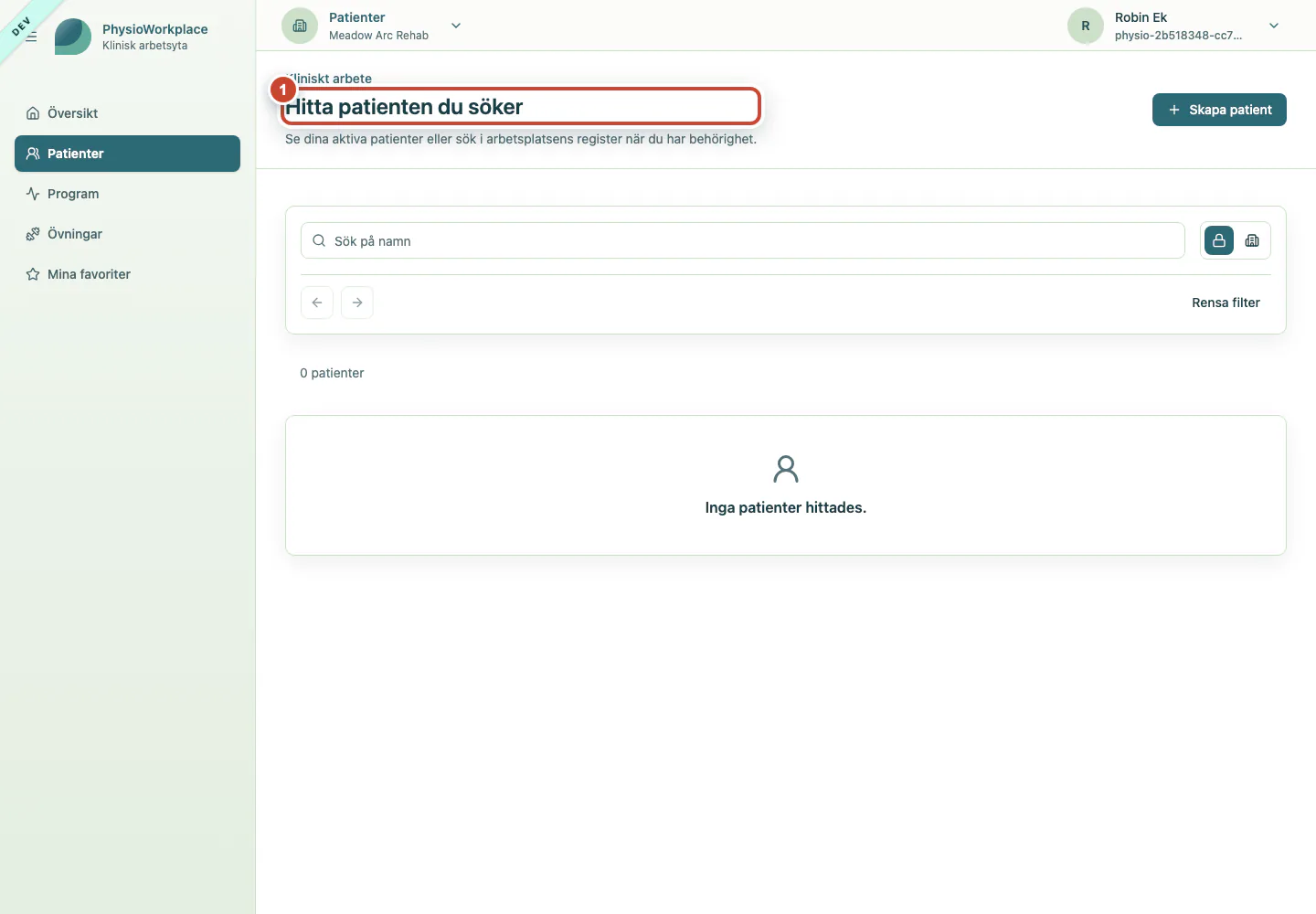Click the '0 patienter' count text
The height and width of the screenshot is (914, 1316).
332,373
